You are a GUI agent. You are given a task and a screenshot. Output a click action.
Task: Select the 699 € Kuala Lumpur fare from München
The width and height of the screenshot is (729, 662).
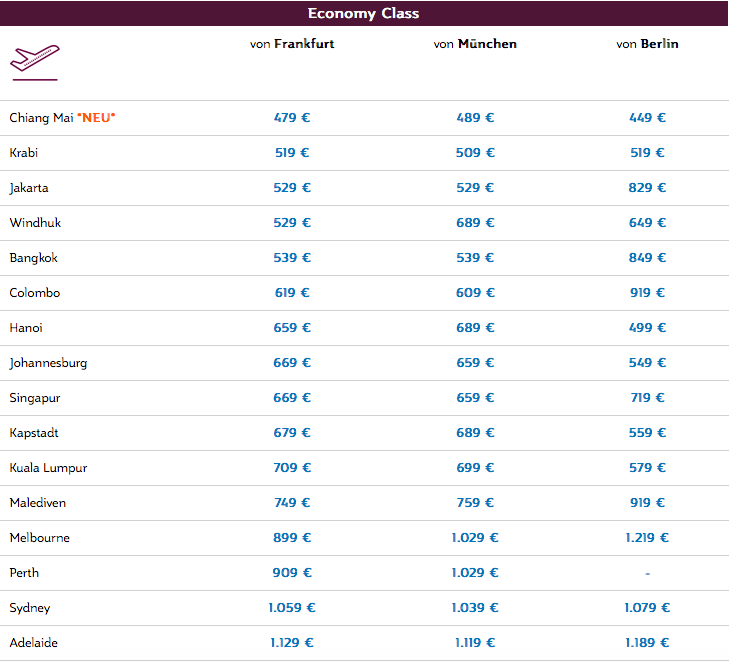[475, 468]
